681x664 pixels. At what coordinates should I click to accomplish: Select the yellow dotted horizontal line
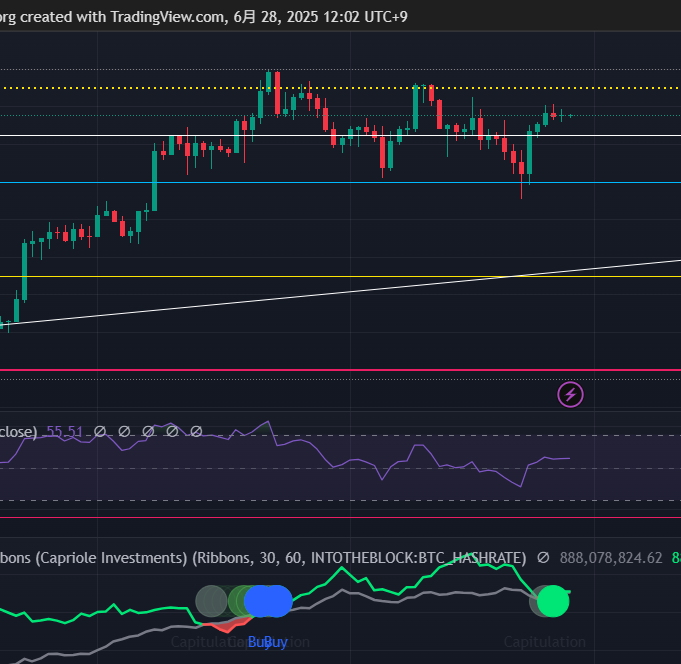click(340, 88)
